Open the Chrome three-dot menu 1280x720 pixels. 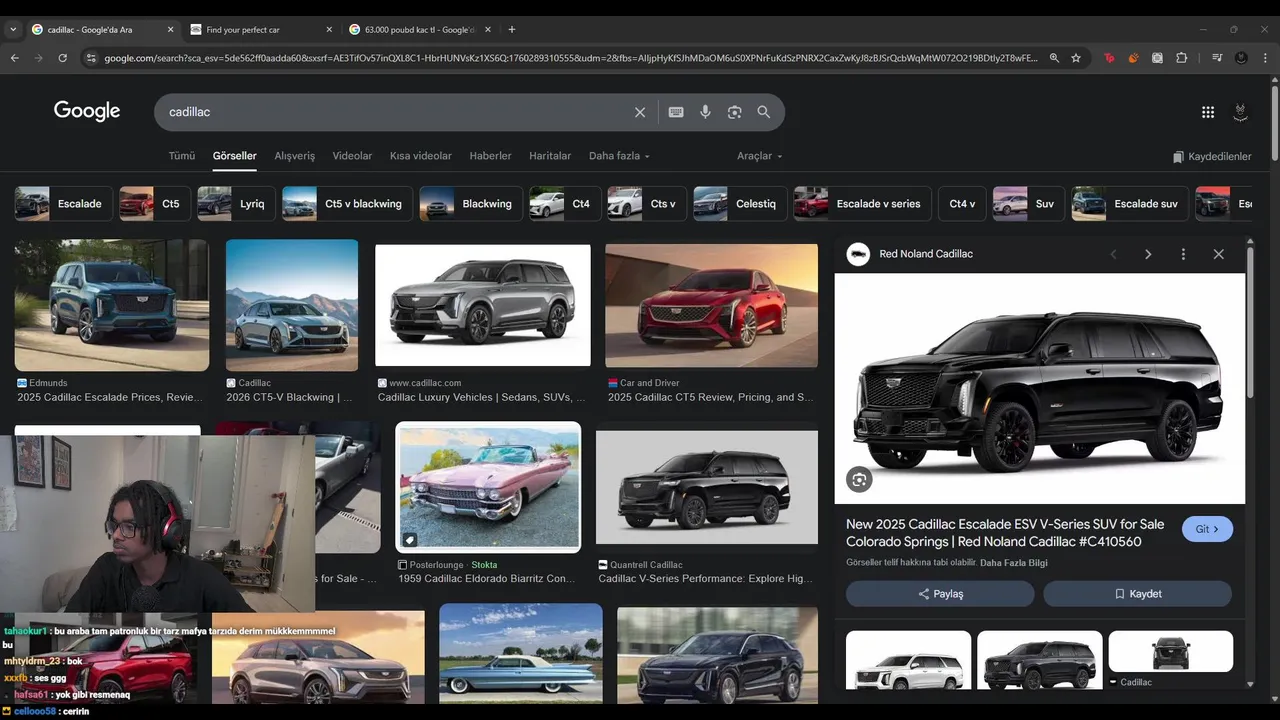point(1266,58)
